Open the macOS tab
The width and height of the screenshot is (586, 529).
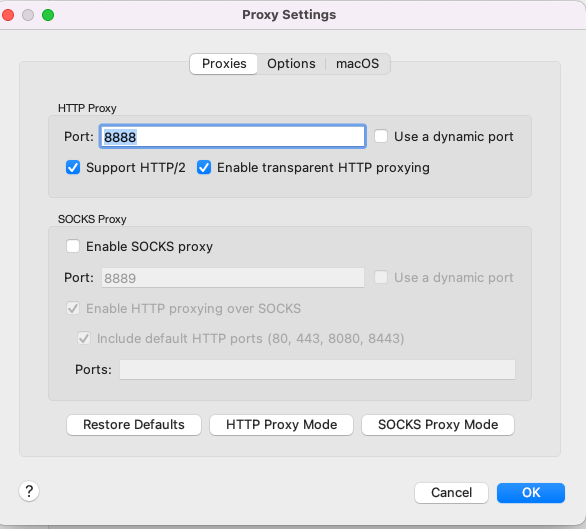coord(357,64)
